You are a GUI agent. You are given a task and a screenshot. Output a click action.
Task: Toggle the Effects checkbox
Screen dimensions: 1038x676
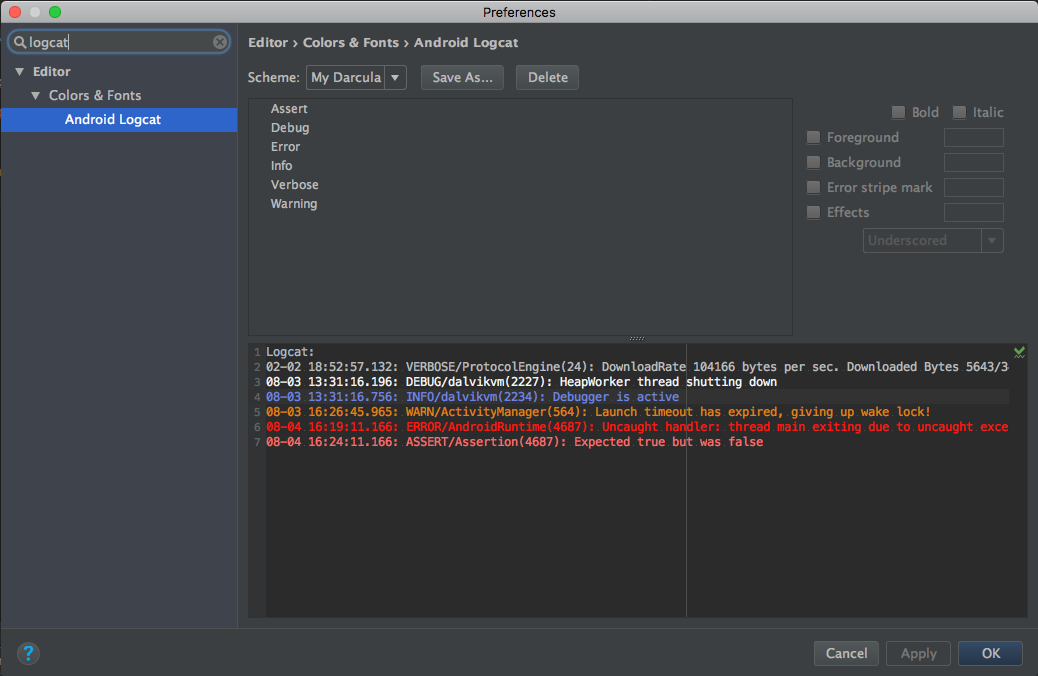pyautogui.click(x=814, y=213)
